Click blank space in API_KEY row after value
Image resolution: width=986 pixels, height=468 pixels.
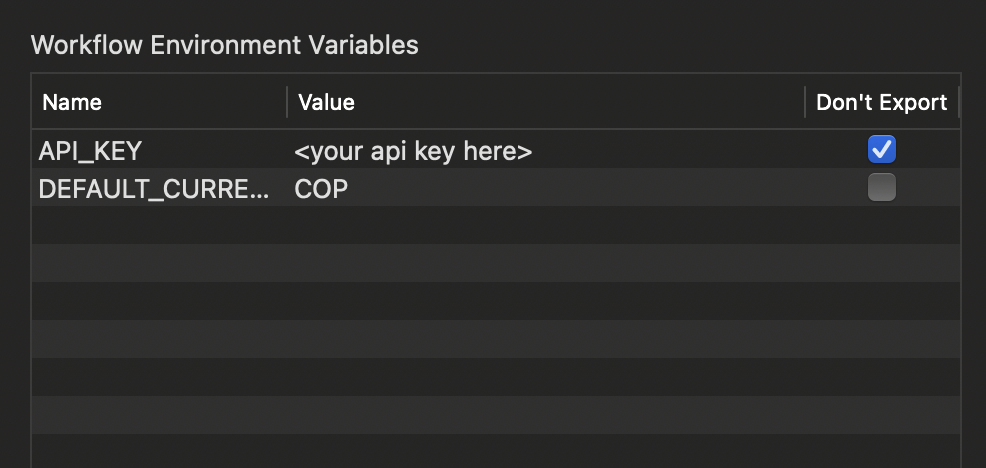(668, 150)
